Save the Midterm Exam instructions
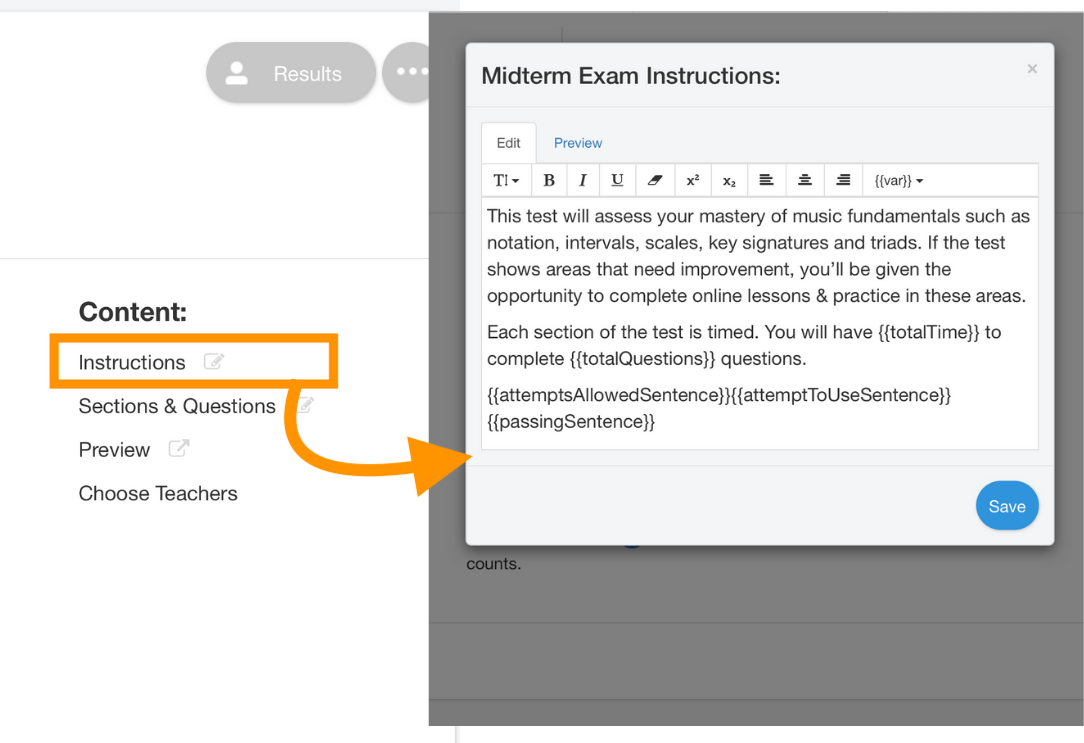Screen dimensions: 1084x743 click(1007, 506)
